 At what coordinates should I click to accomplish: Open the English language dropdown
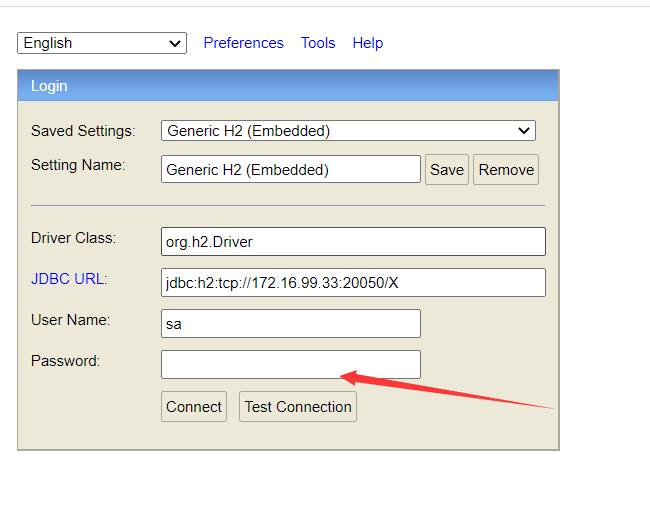102,43
